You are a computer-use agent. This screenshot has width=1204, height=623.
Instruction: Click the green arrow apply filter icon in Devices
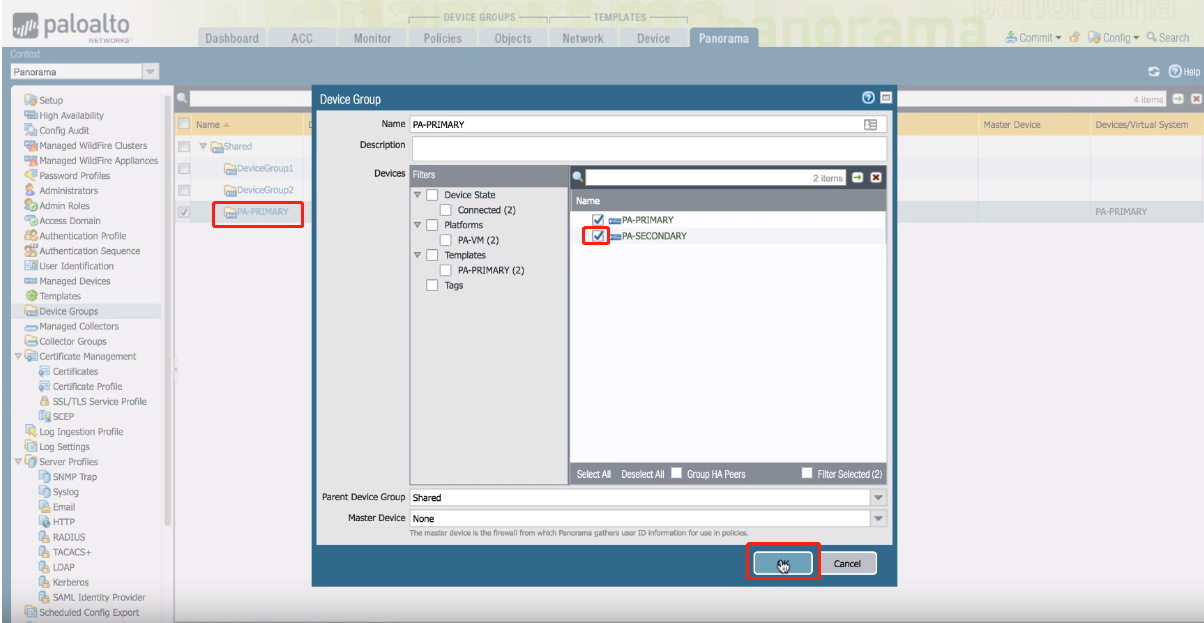click(857, 177)
